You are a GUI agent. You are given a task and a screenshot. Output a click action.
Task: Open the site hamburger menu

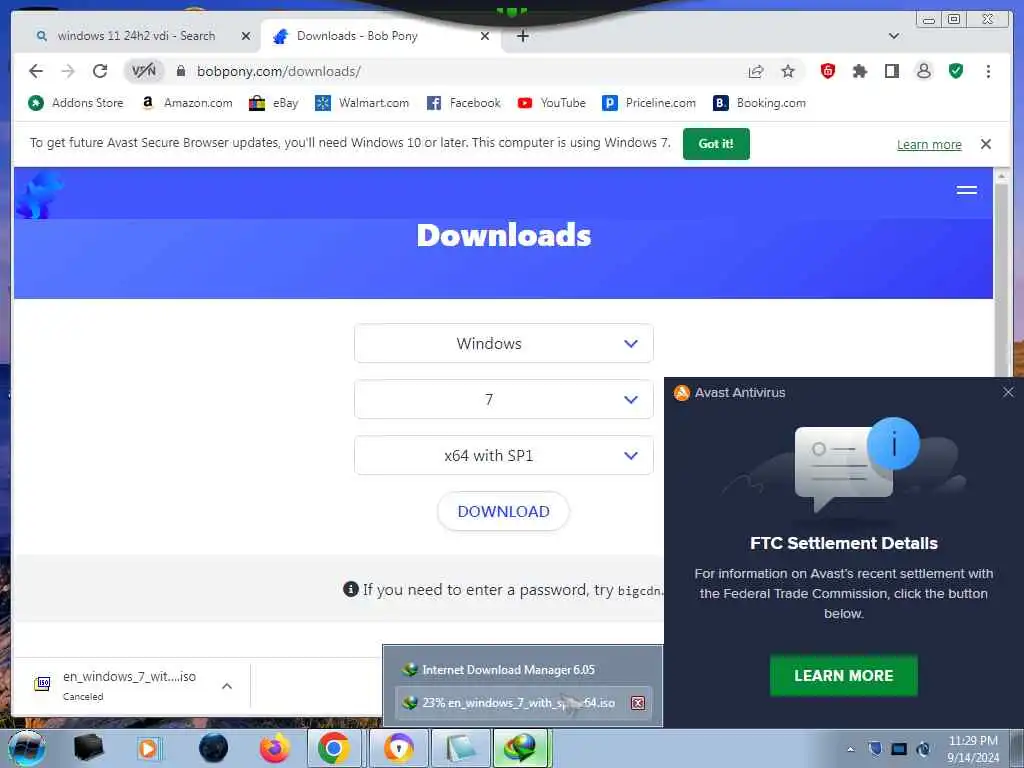(x=967, y=190)
